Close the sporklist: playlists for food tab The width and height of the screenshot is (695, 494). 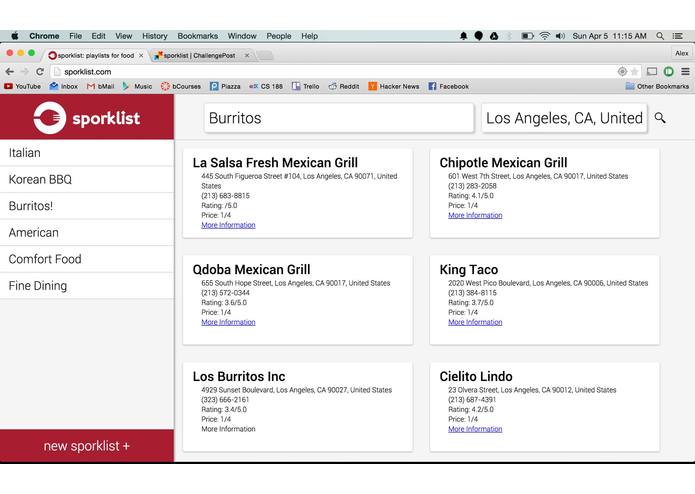tap(141, 55)
